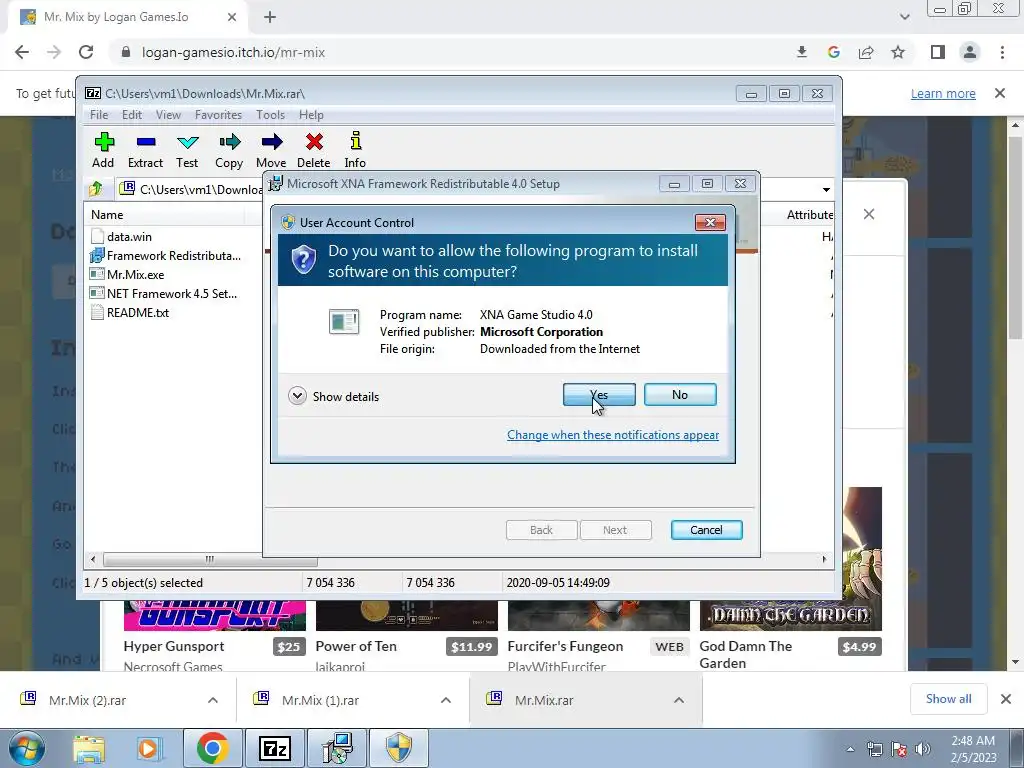This screenshot has width=1024, height=768.
Task: Click the download icon in Chrome address bar
Action: click(x=802, y=52)
